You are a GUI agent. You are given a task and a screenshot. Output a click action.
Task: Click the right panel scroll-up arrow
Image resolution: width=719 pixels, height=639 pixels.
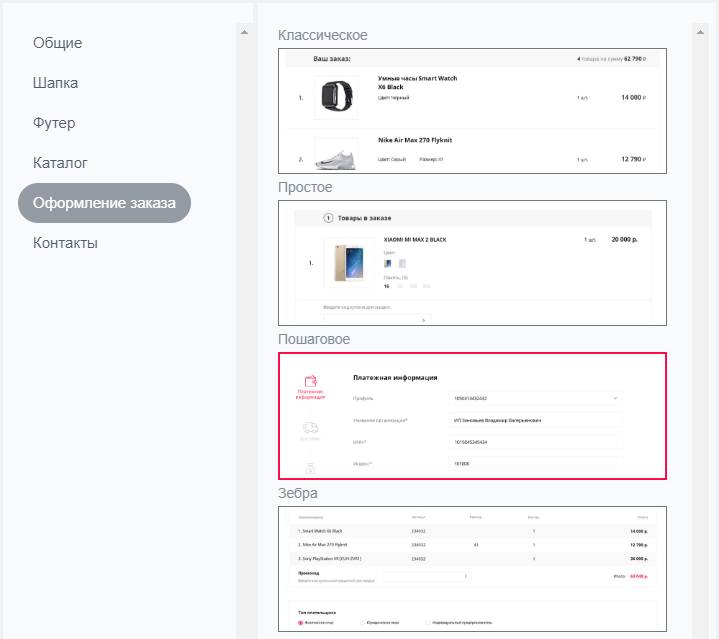coord(700,32)
